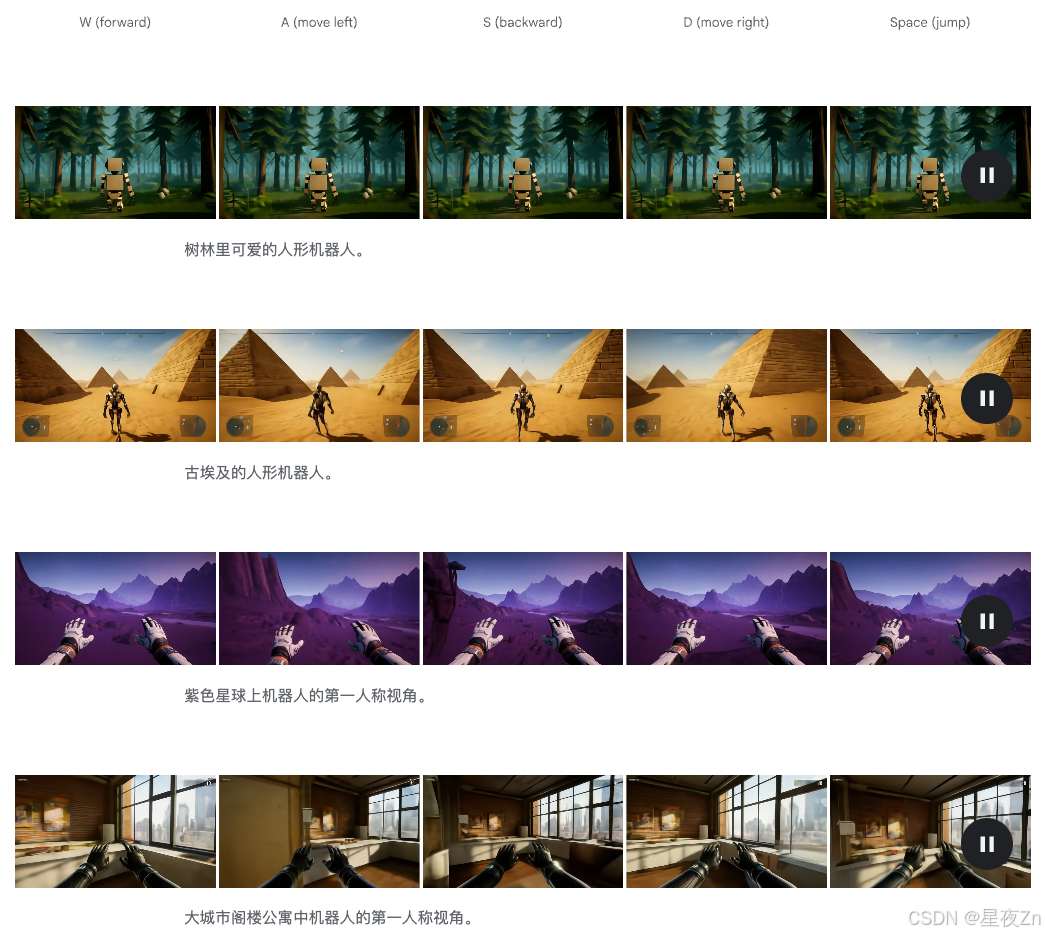The height and width of the screenshot is (936, 1045).
Task: Pause the purple planet video row
Action: click(x=986, y=621)
